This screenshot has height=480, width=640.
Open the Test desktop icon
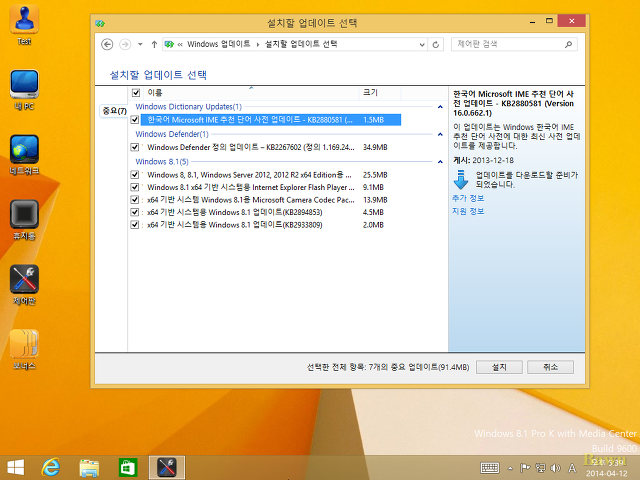pos(24,24)
